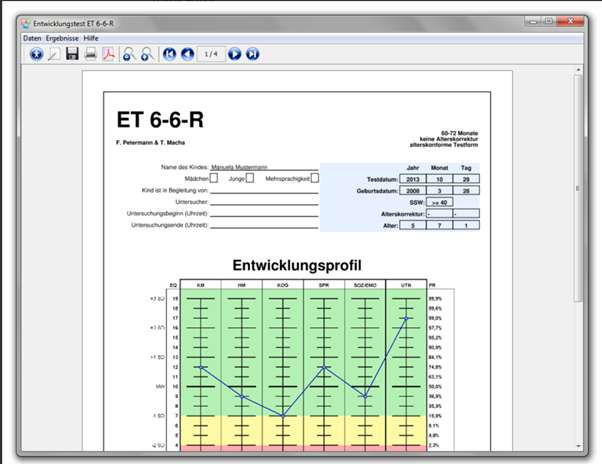Save the report using the floppy disk icon
This screenshot has width=602, height=464.
pyautogui.click(x=72, y=54)
